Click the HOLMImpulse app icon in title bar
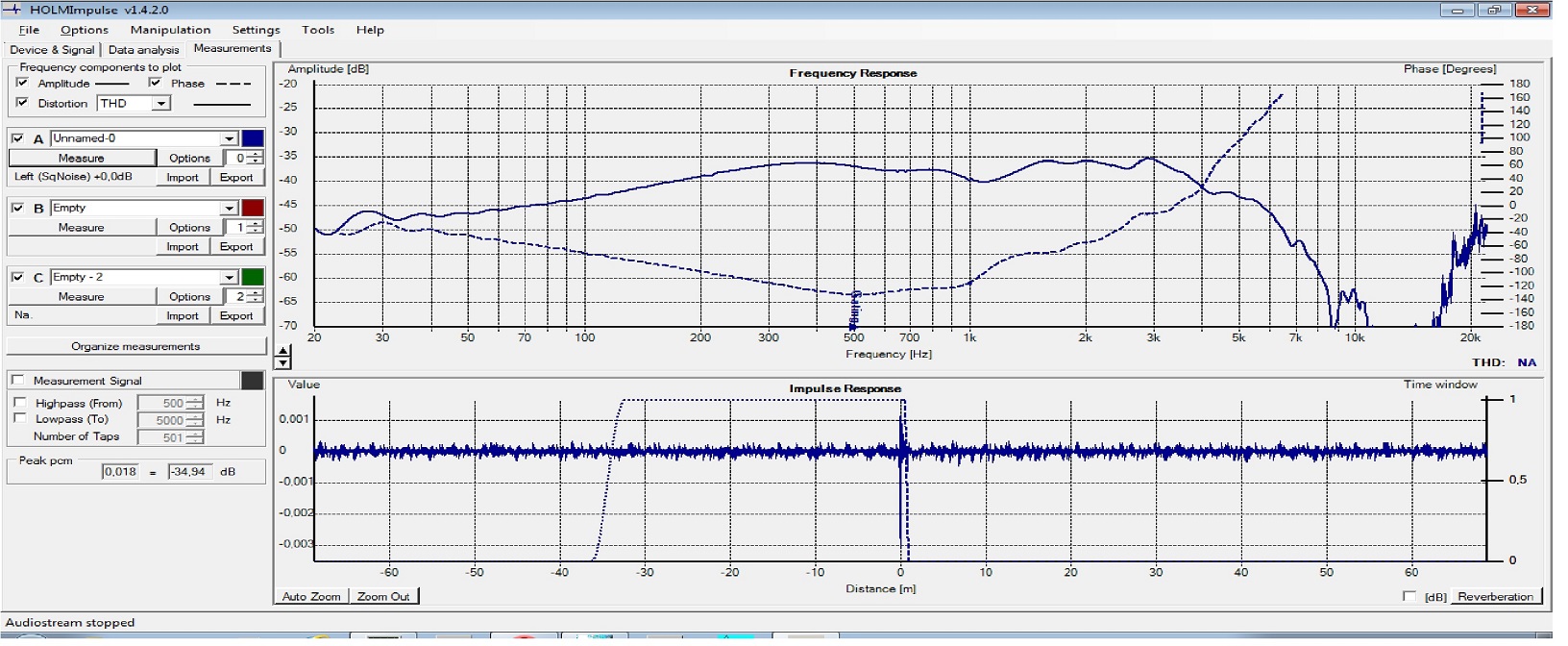Screen dimensions: 1568x646 [x=12, y=10]
